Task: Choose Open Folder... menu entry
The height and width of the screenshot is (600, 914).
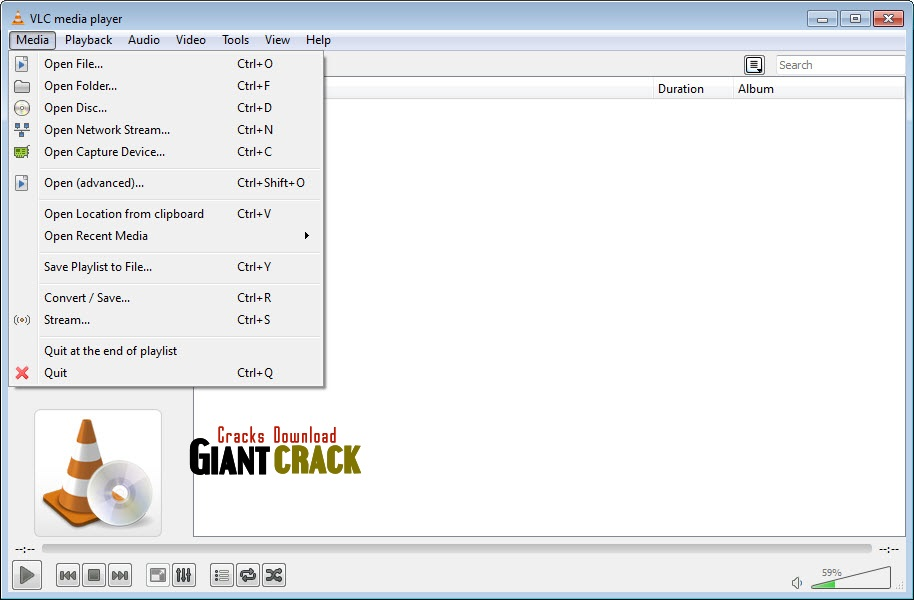Action: point(166,86)
